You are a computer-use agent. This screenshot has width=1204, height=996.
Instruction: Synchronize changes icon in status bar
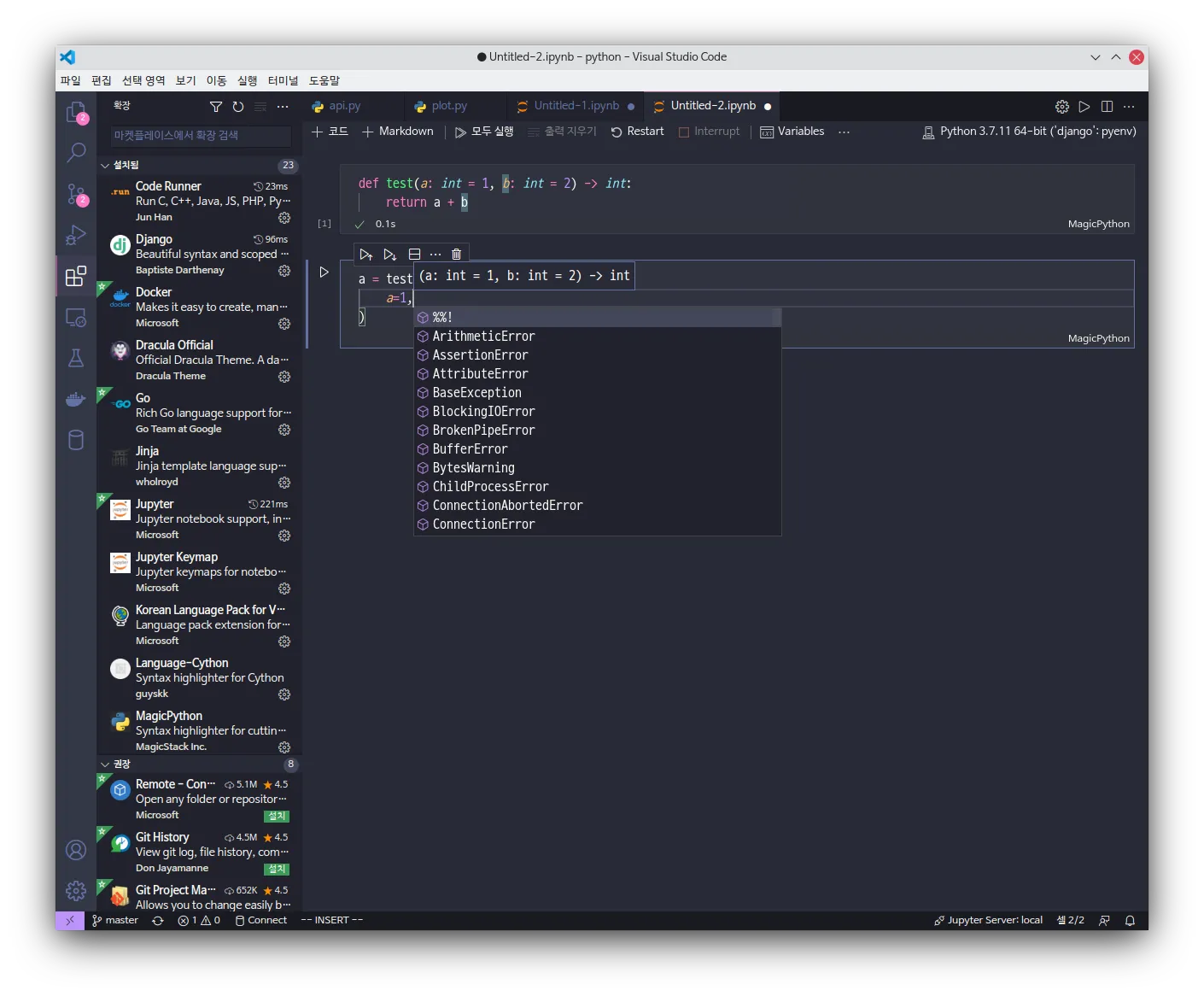(x=158, y=921)
